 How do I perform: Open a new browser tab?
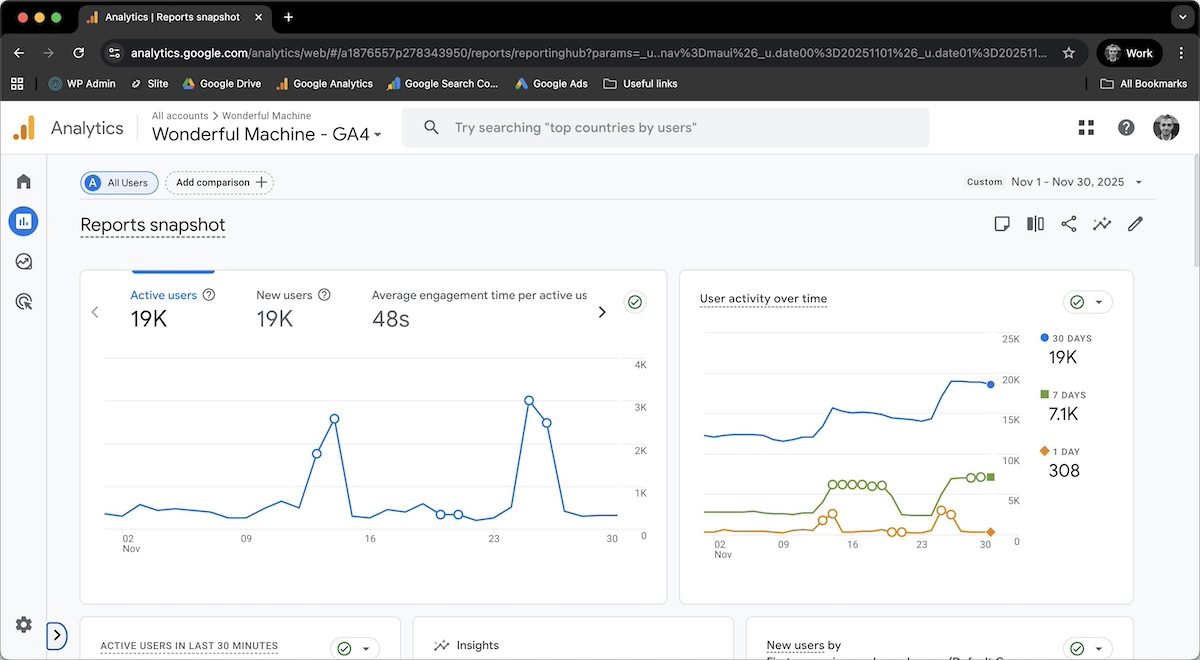coord(288,17)
